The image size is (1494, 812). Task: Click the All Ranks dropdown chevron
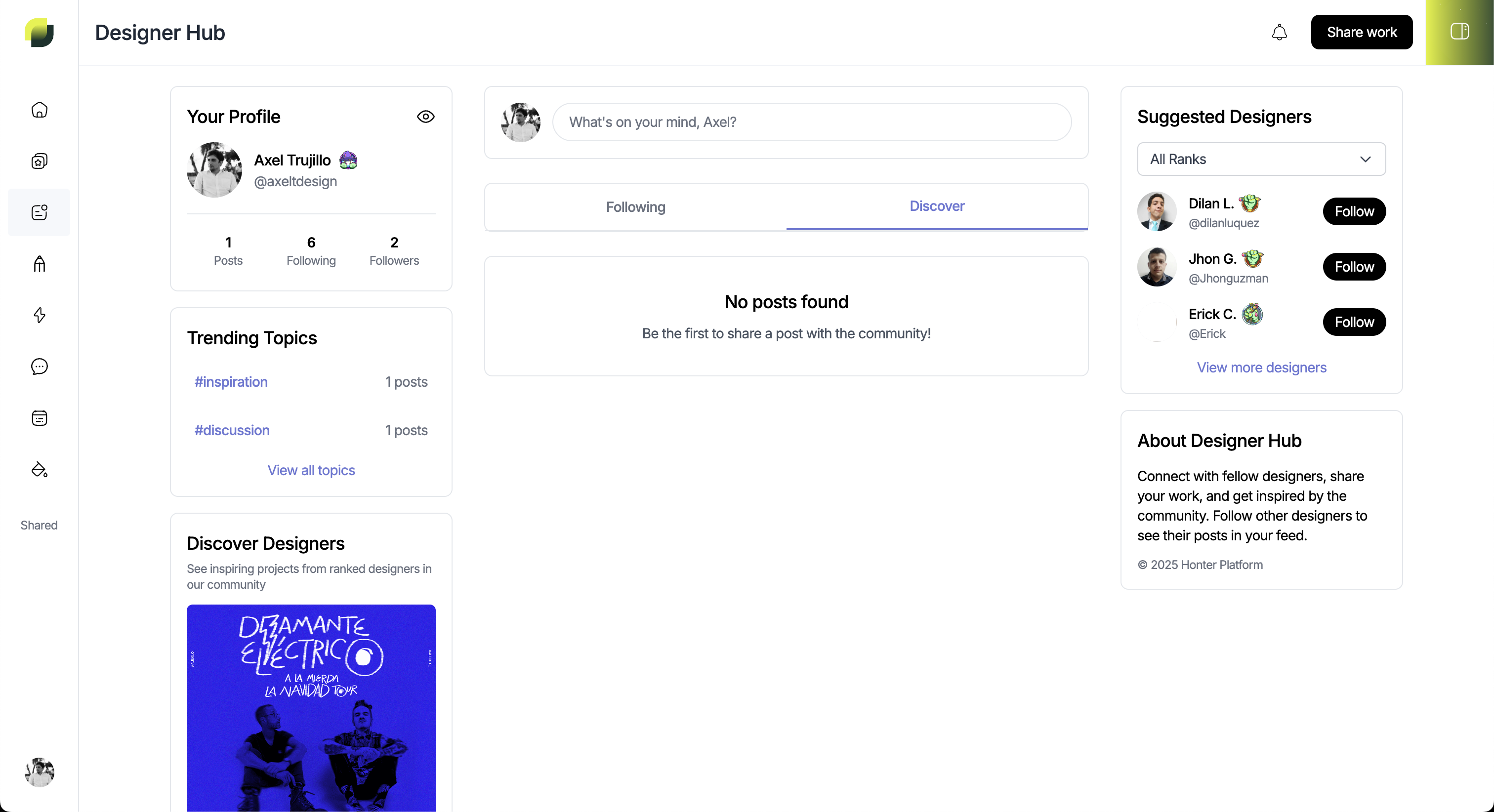[1365, 159]
